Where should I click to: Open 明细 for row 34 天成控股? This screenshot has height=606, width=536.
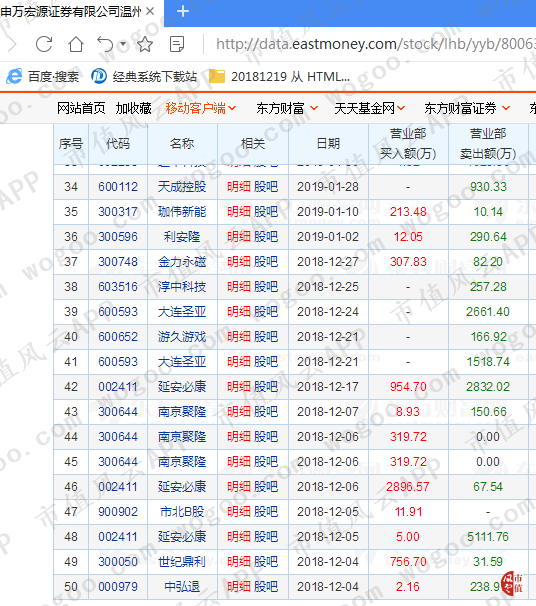click(x=238, y=187)
